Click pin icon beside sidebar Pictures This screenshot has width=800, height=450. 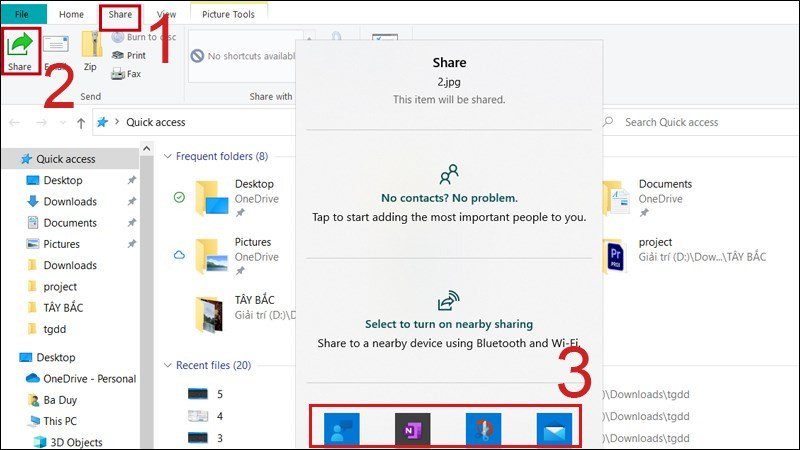[x=132, y=244]
